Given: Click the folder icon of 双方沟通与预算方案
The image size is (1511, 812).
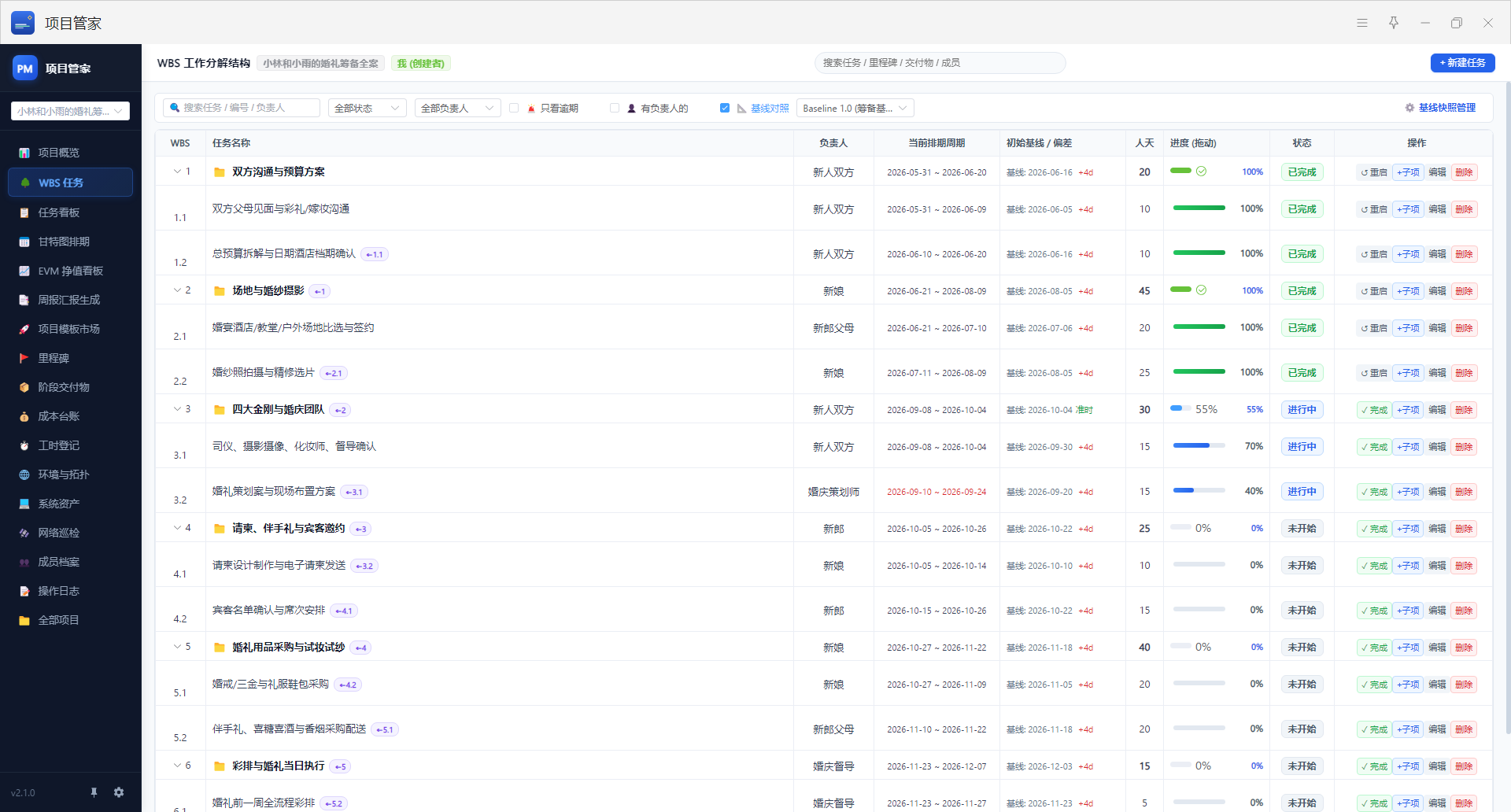Looking at the screenshot, I should click(x=220, y=172).
